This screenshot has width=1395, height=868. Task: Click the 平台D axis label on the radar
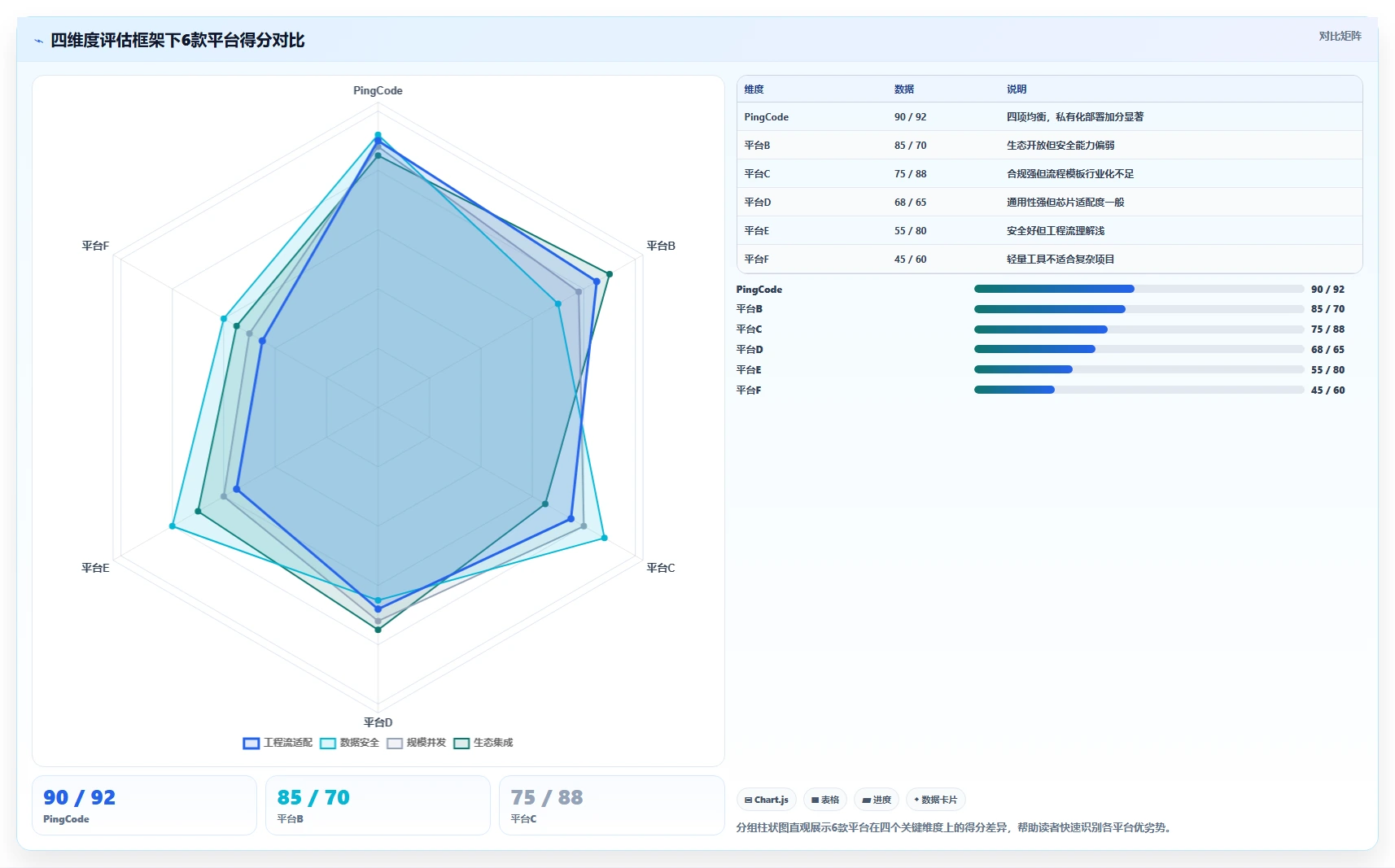tap(378, 722)
